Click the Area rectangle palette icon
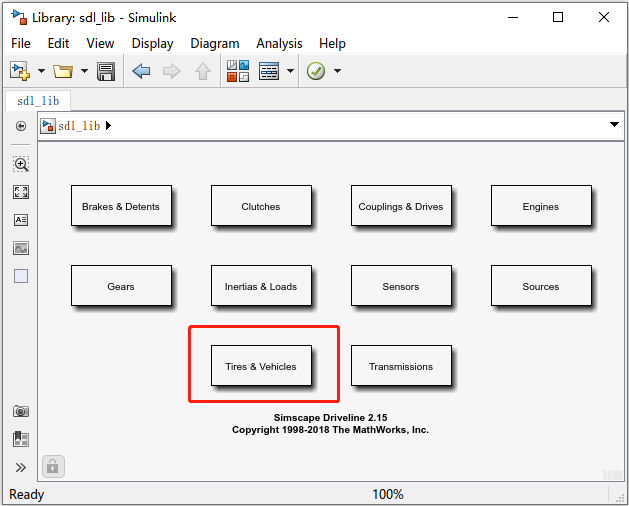Viewport: 629px width, 506px height. click(x=21, y=276)
